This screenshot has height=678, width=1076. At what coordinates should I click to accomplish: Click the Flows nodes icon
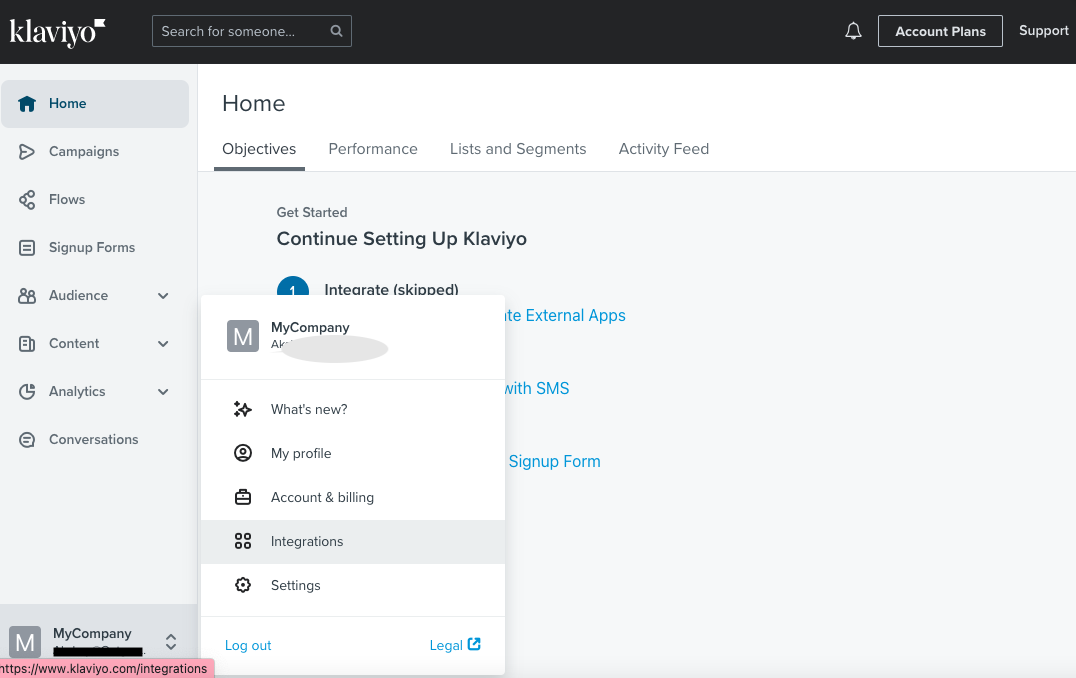pyautogui.click(x=27, y=200)
